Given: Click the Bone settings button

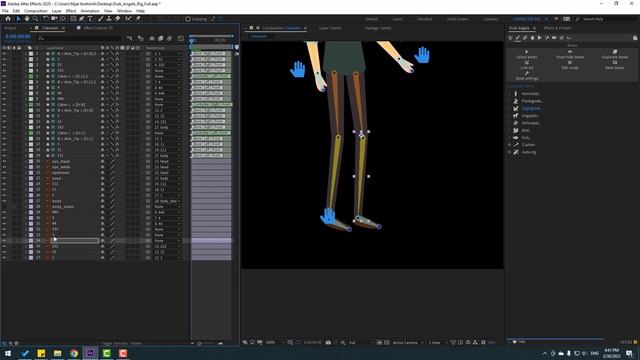Looking at the screenshot, I should click(x=527, y=76).
